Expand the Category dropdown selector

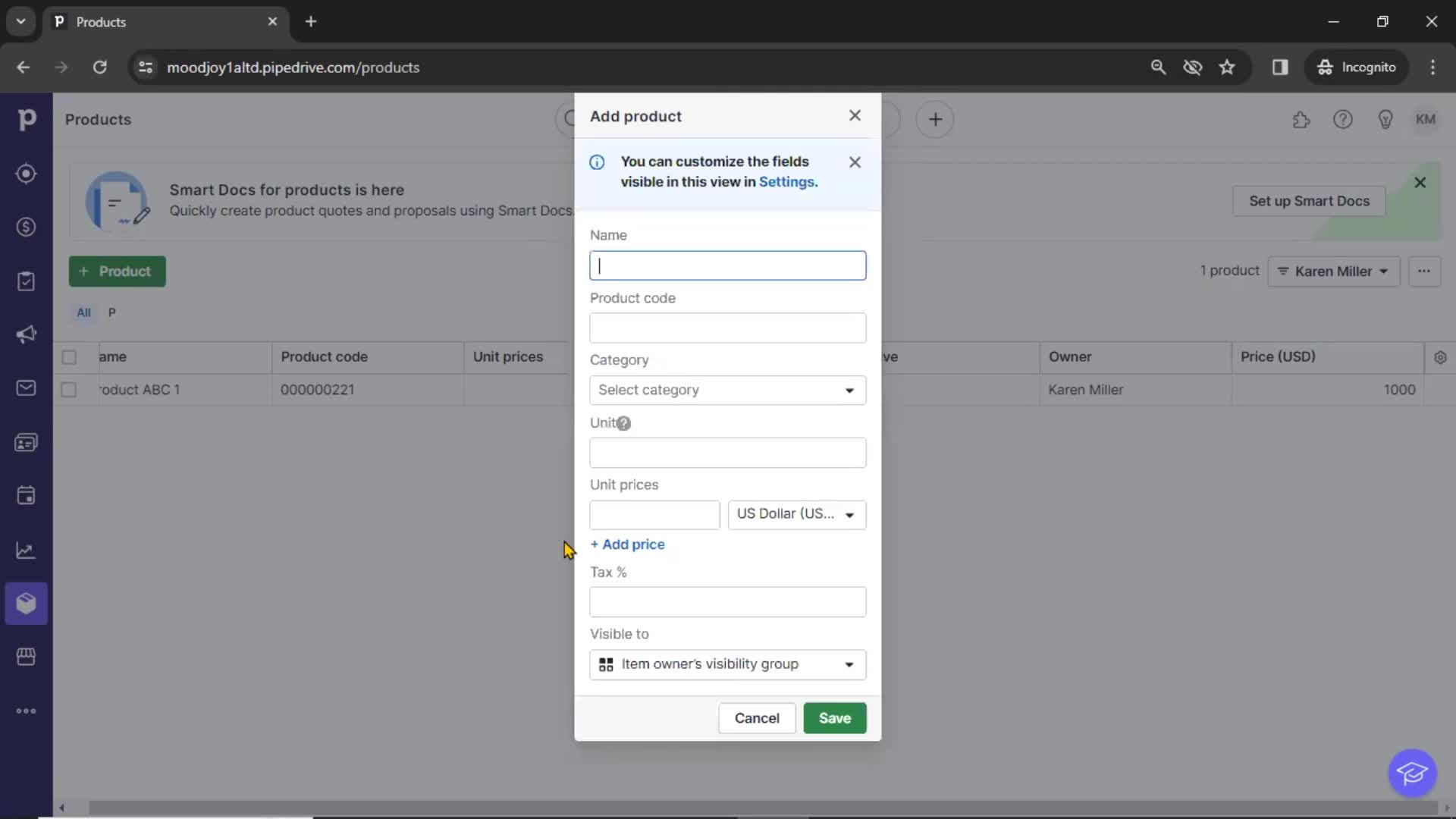[x=728, y=390]
